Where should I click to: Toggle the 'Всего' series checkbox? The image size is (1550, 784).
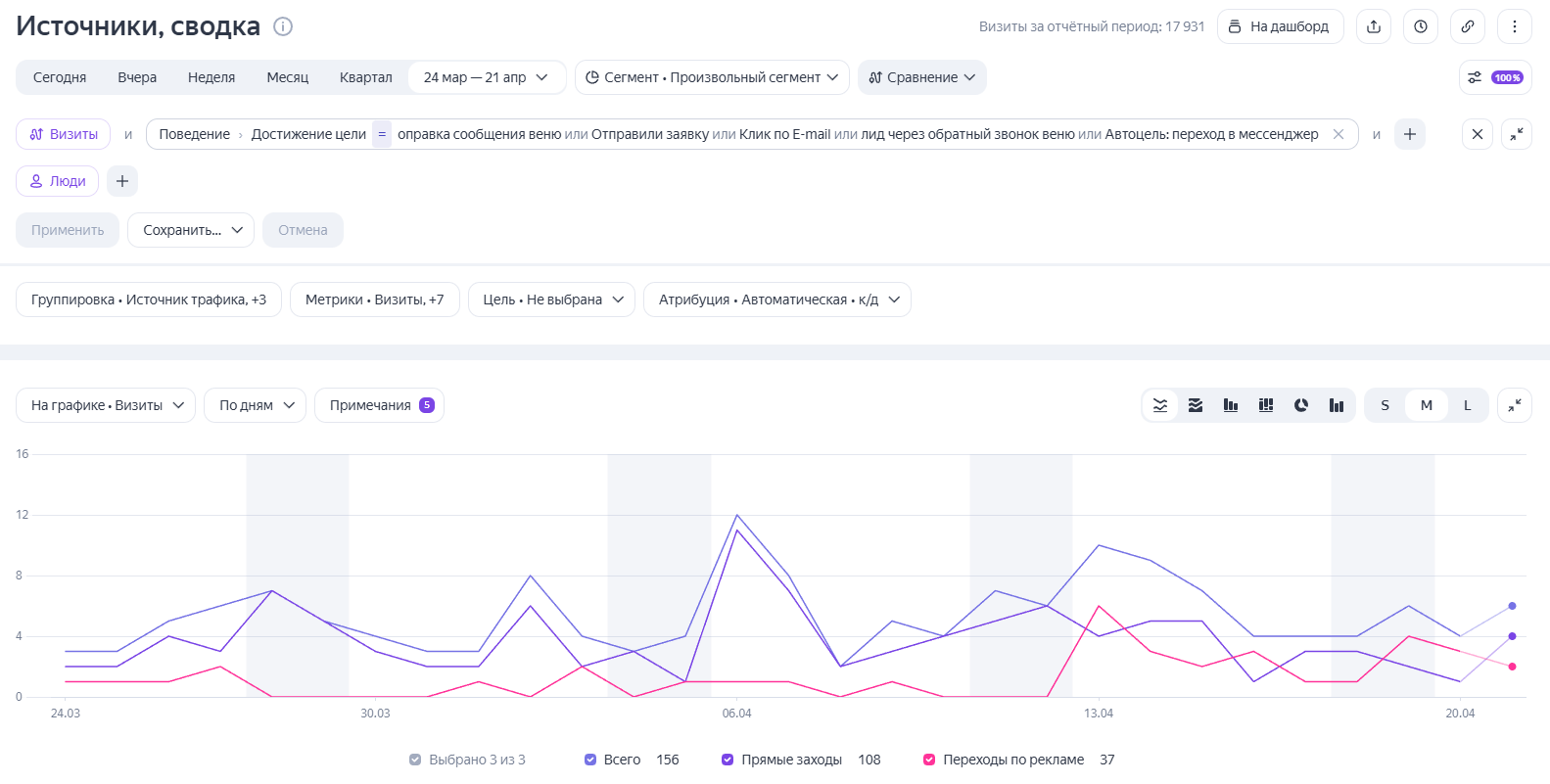coord(590,760)
